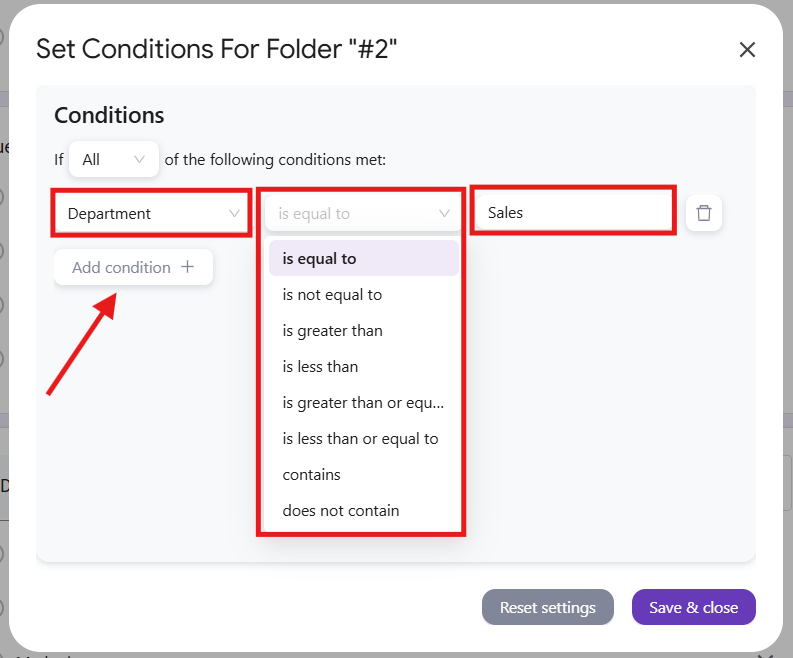Close the Set Conditions dialog
The image size is (793, 658).
(x=747, y=50)
